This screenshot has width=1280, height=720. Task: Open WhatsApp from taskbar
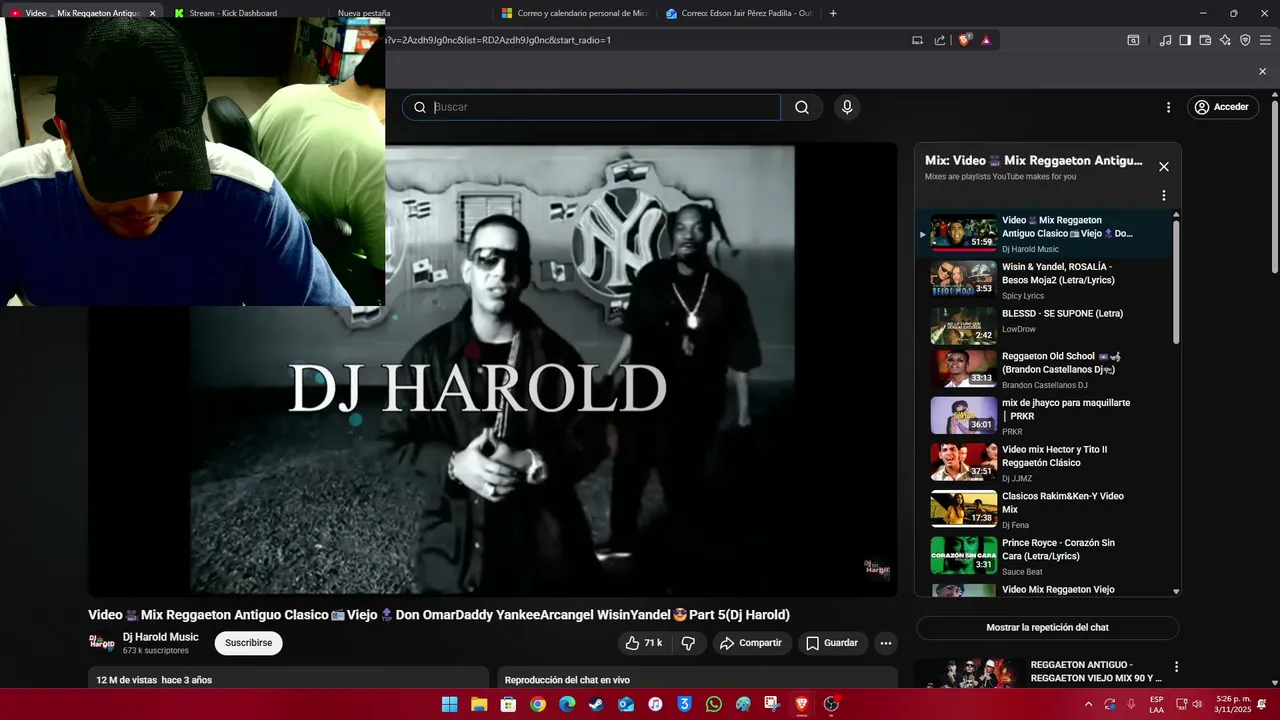[x=714, y=704]
